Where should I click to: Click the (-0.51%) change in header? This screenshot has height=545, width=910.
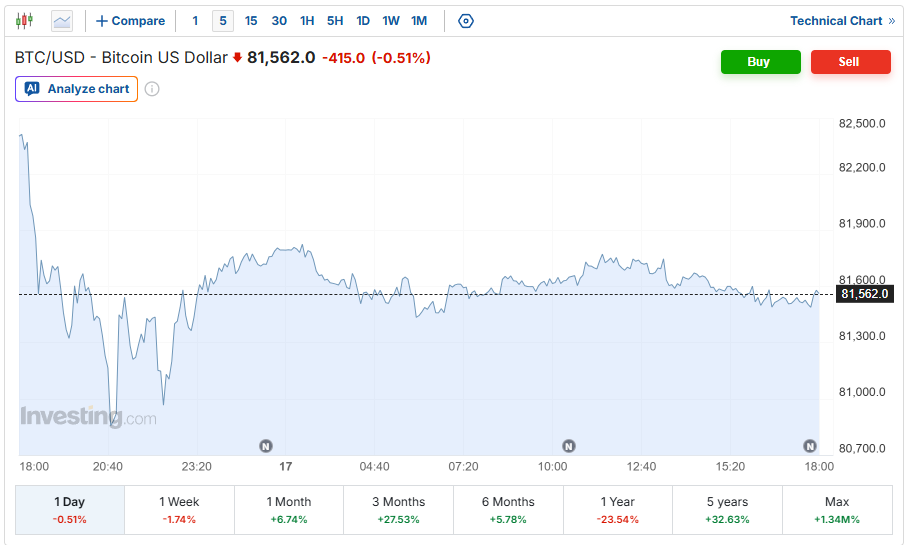pyautogui.click(x=401, y=58)
